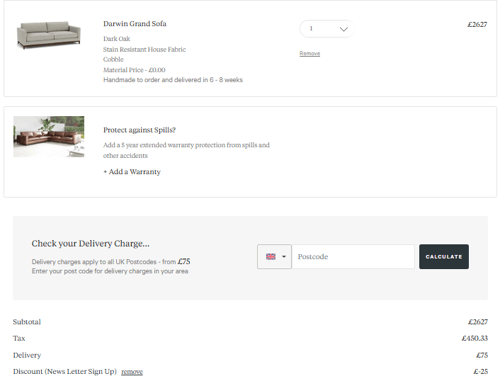Remove the News Letter Sign Up discount
The image size is (500, 381).
(x=132, y=372)
